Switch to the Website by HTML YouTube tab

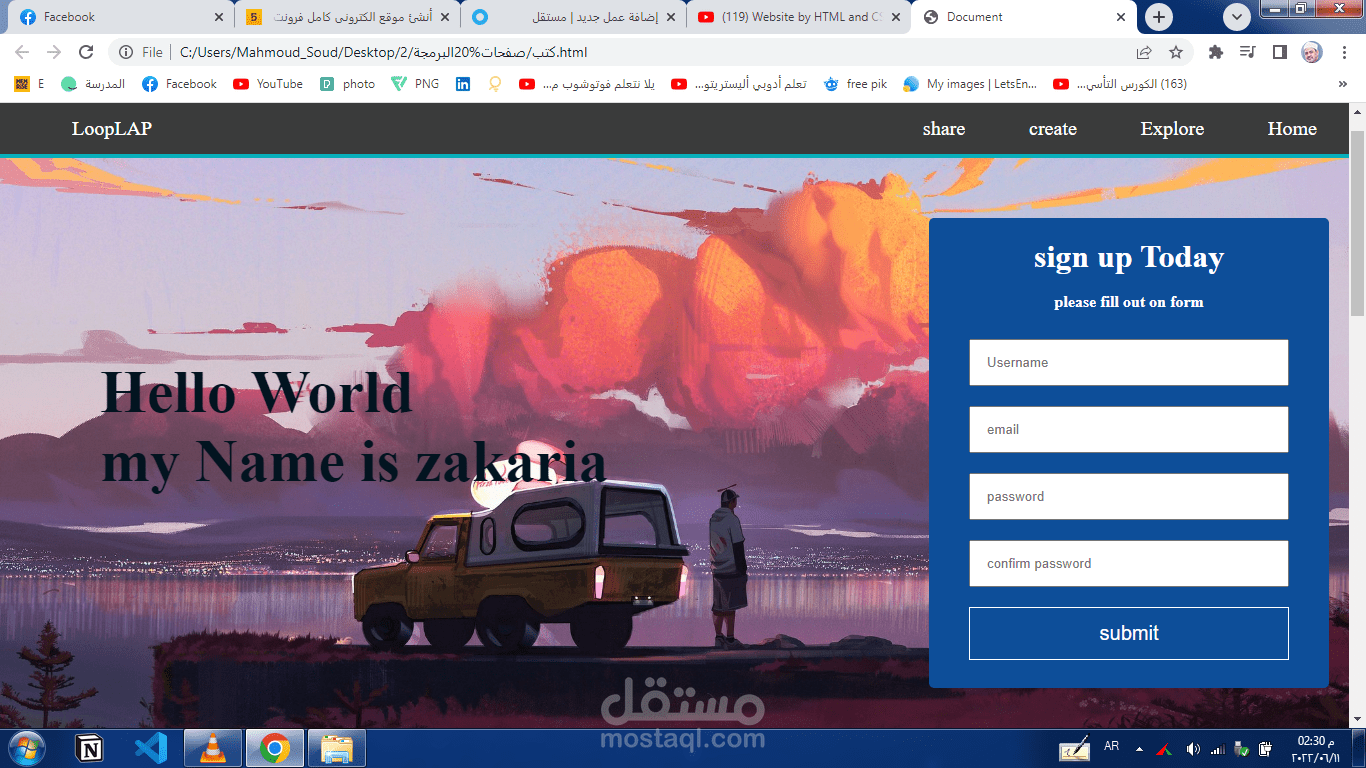point(799,17)
